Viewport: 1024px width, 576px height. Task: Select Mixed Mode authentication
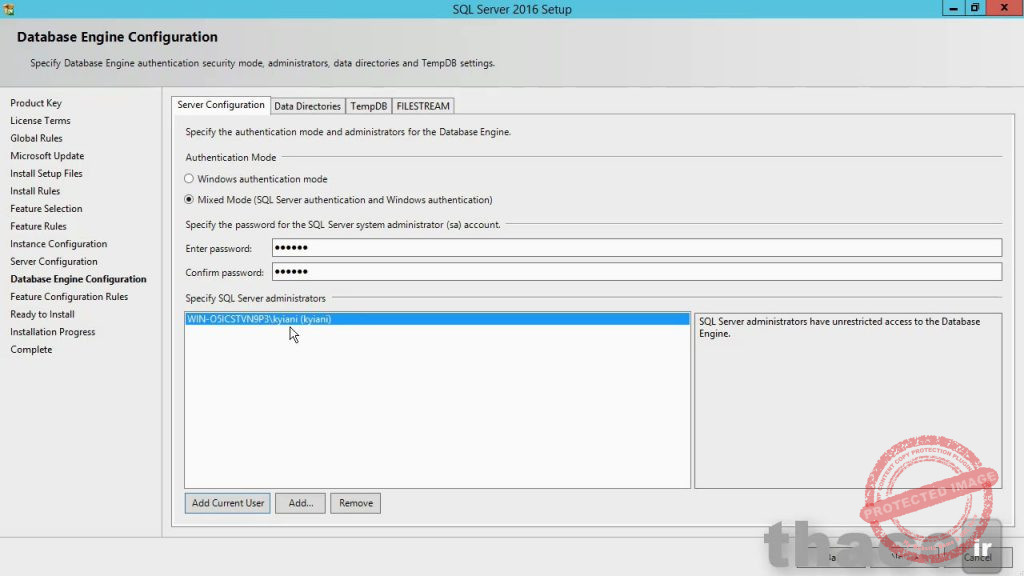pyautogui.click(x=187, y=199)
